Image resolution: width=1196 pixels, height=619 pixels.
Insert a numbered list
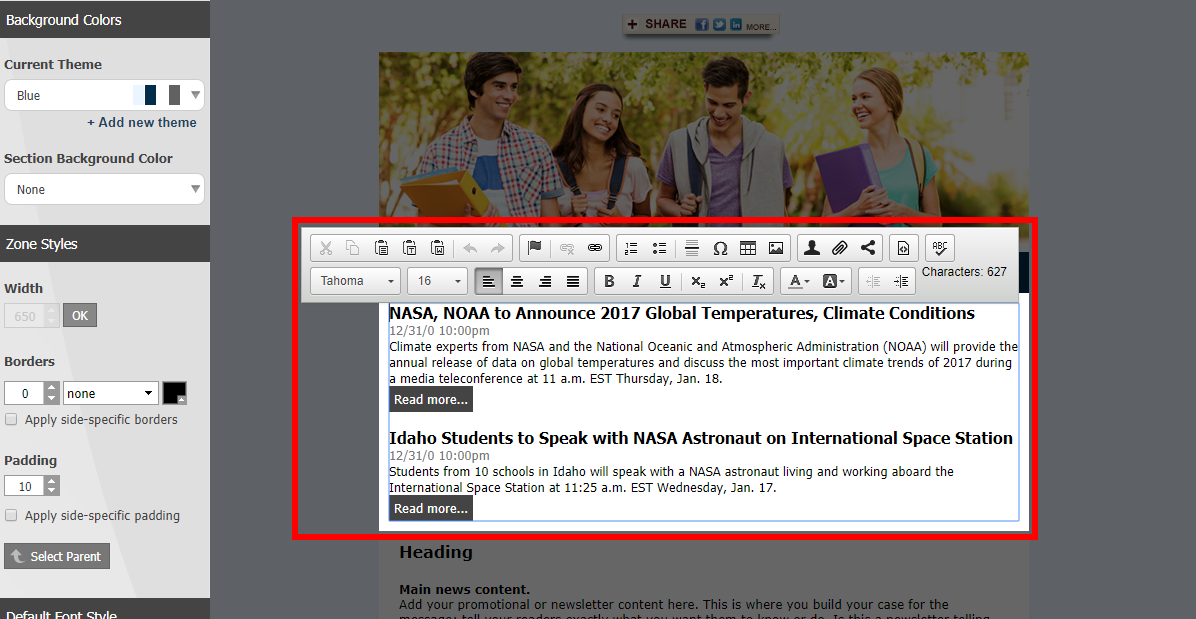point(631,248)
